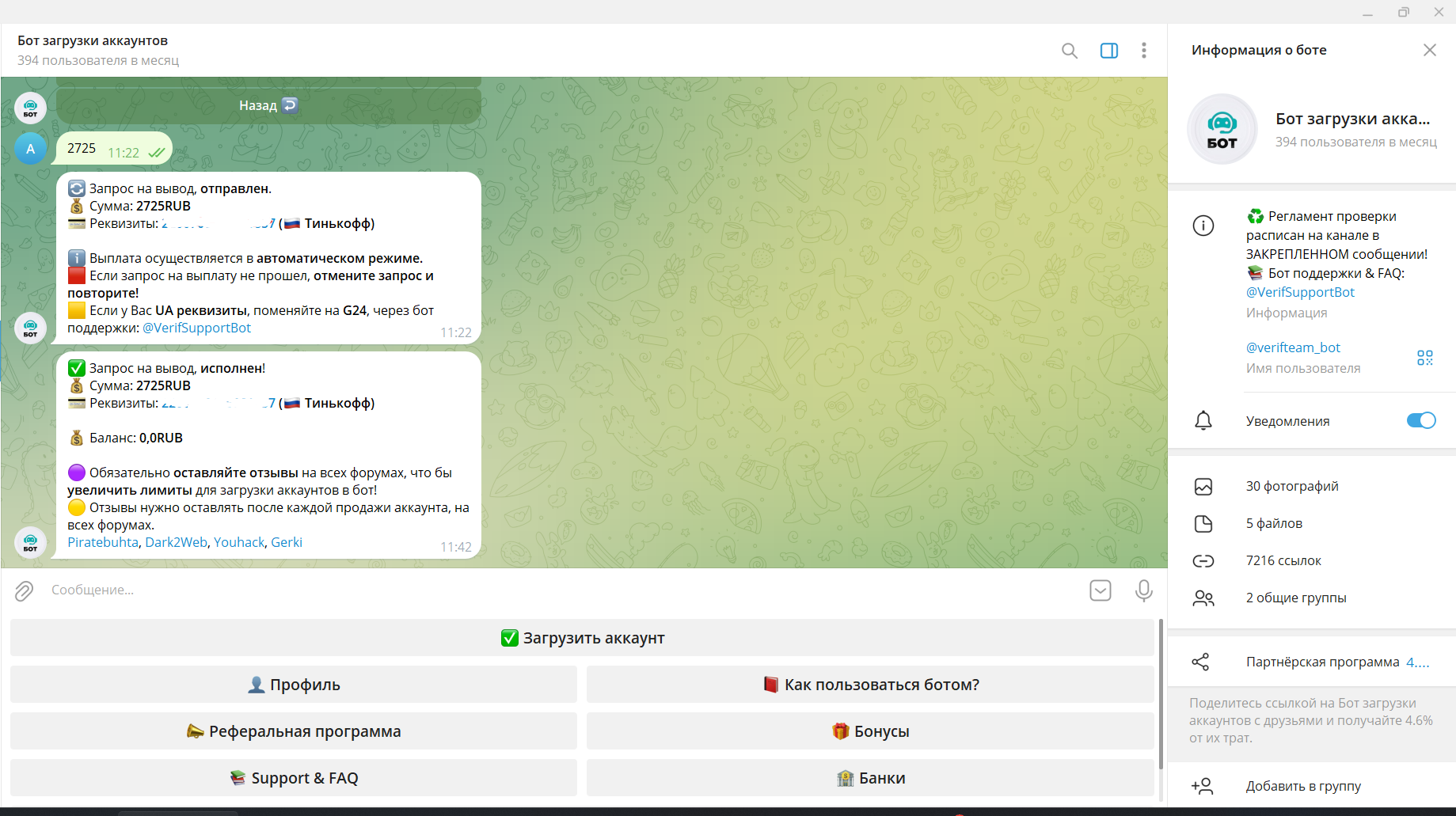The height and width of the screenshot is (816, 1456).
Task: Click Добавить в группу add icon
Action: [1202, 786]
